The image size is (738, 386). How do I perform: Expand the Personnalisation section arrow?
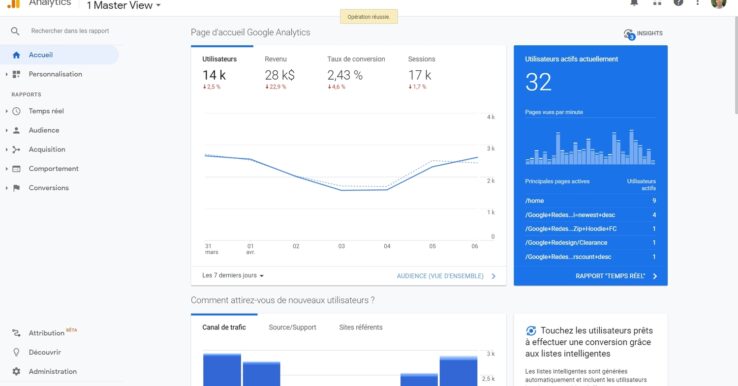point(7,74)
